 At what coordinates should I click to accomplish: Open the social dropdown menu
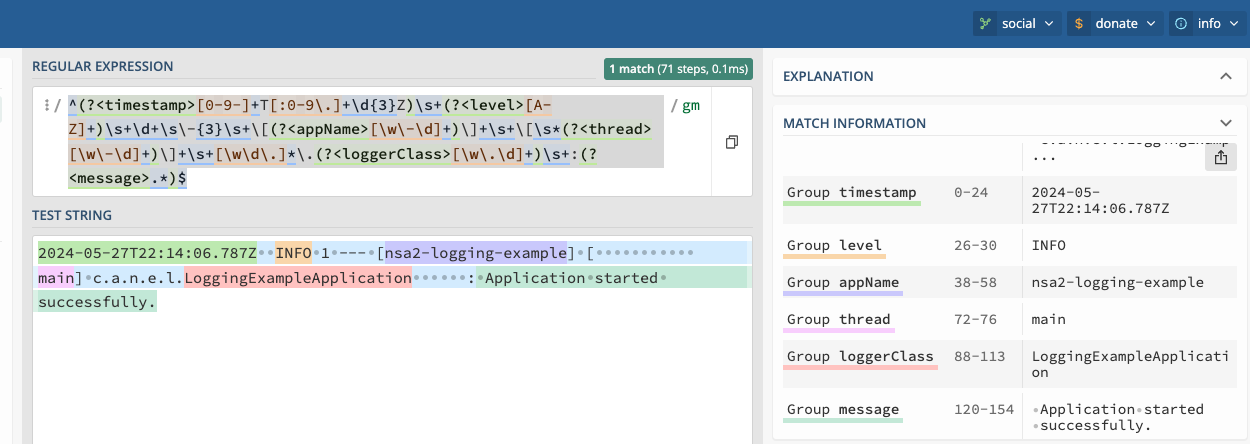point(1016,23)
